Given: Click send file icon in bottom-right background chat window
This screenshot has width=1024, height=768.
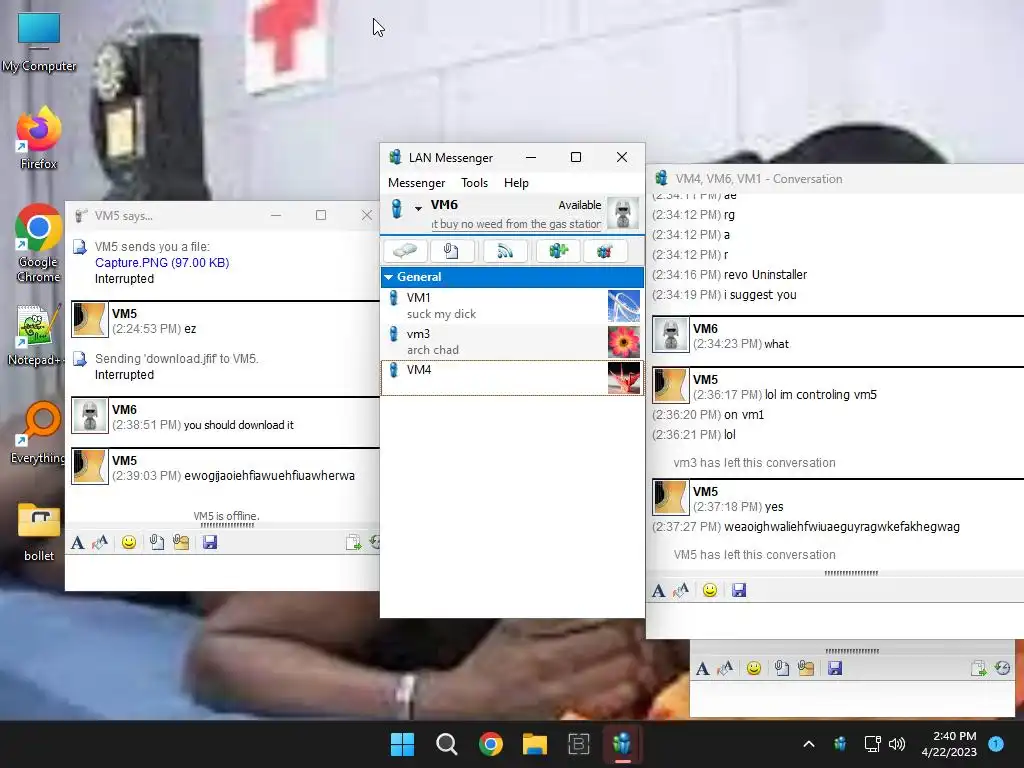Looking at the screenshot, I should [782, 669].
